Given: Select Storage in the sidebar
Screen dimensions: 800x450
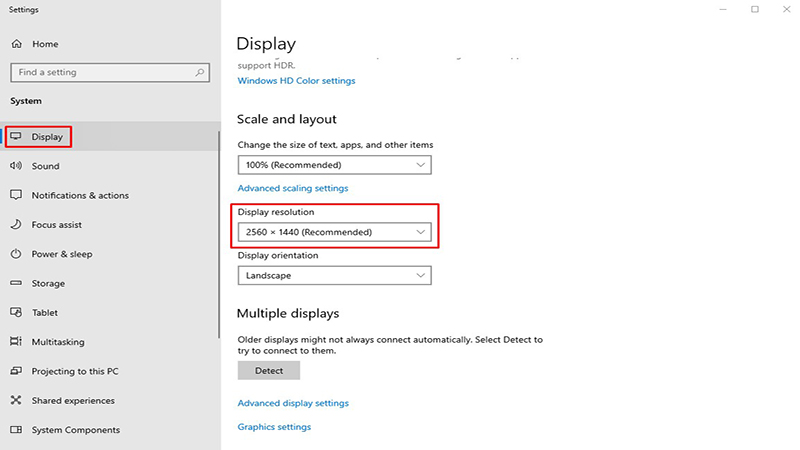Looking at the screenshot, I should point(48,283).
